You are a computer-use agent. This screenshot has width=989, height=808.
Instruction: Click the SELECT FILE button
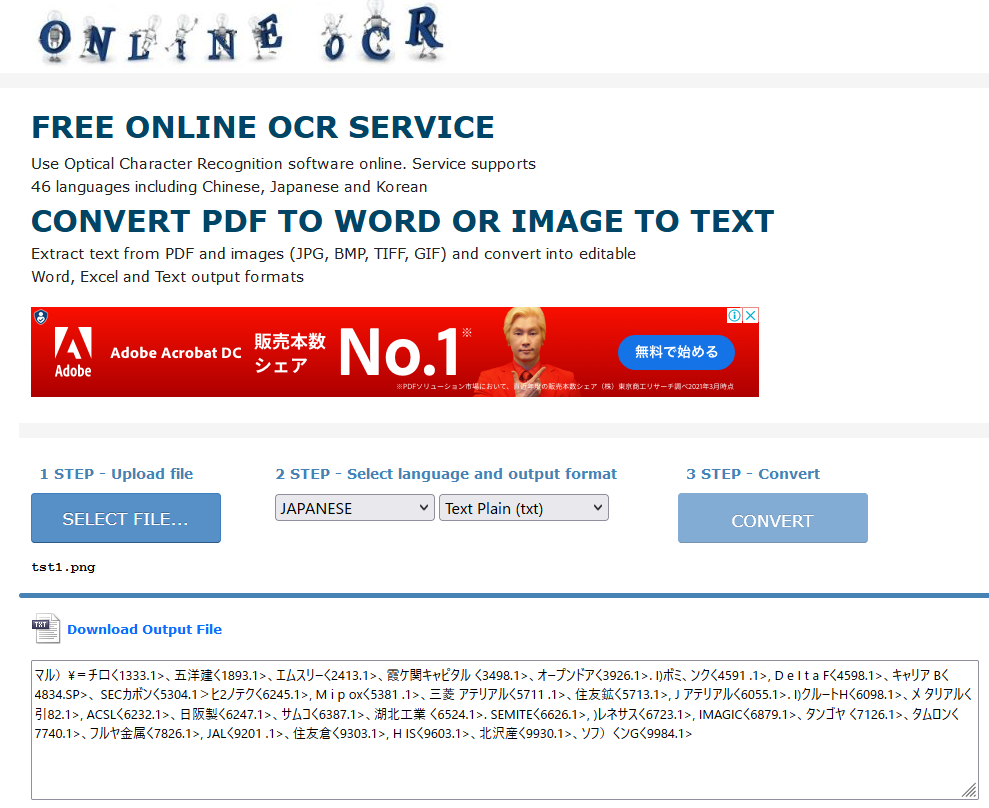click(x=126, y=518)
